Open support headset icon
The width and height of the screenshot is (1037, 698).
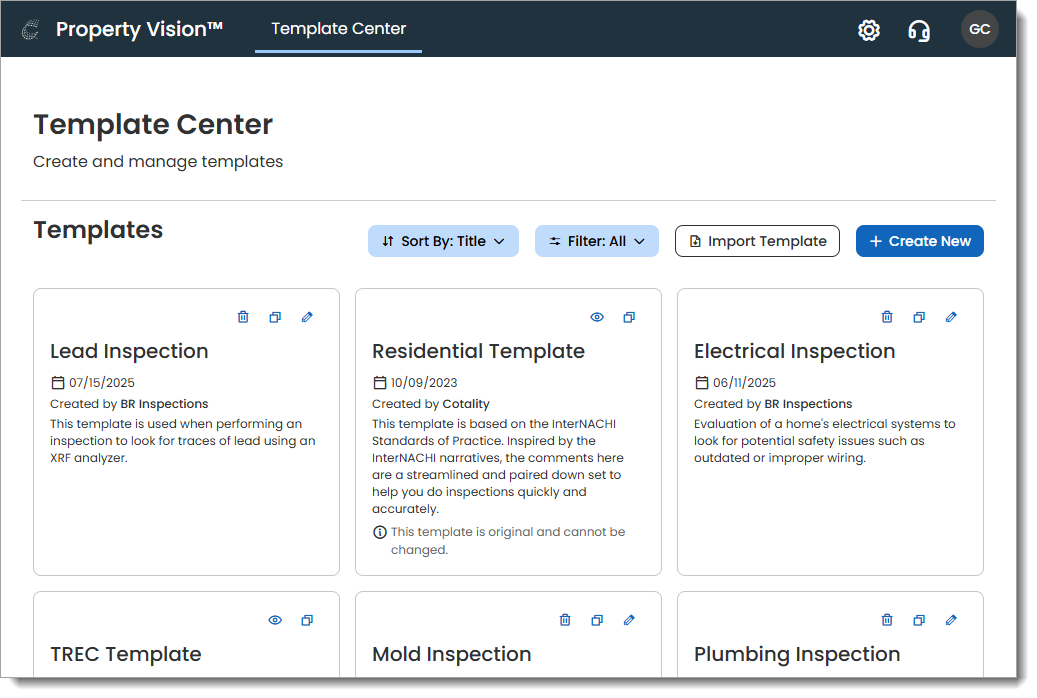[x=919, y=30]
